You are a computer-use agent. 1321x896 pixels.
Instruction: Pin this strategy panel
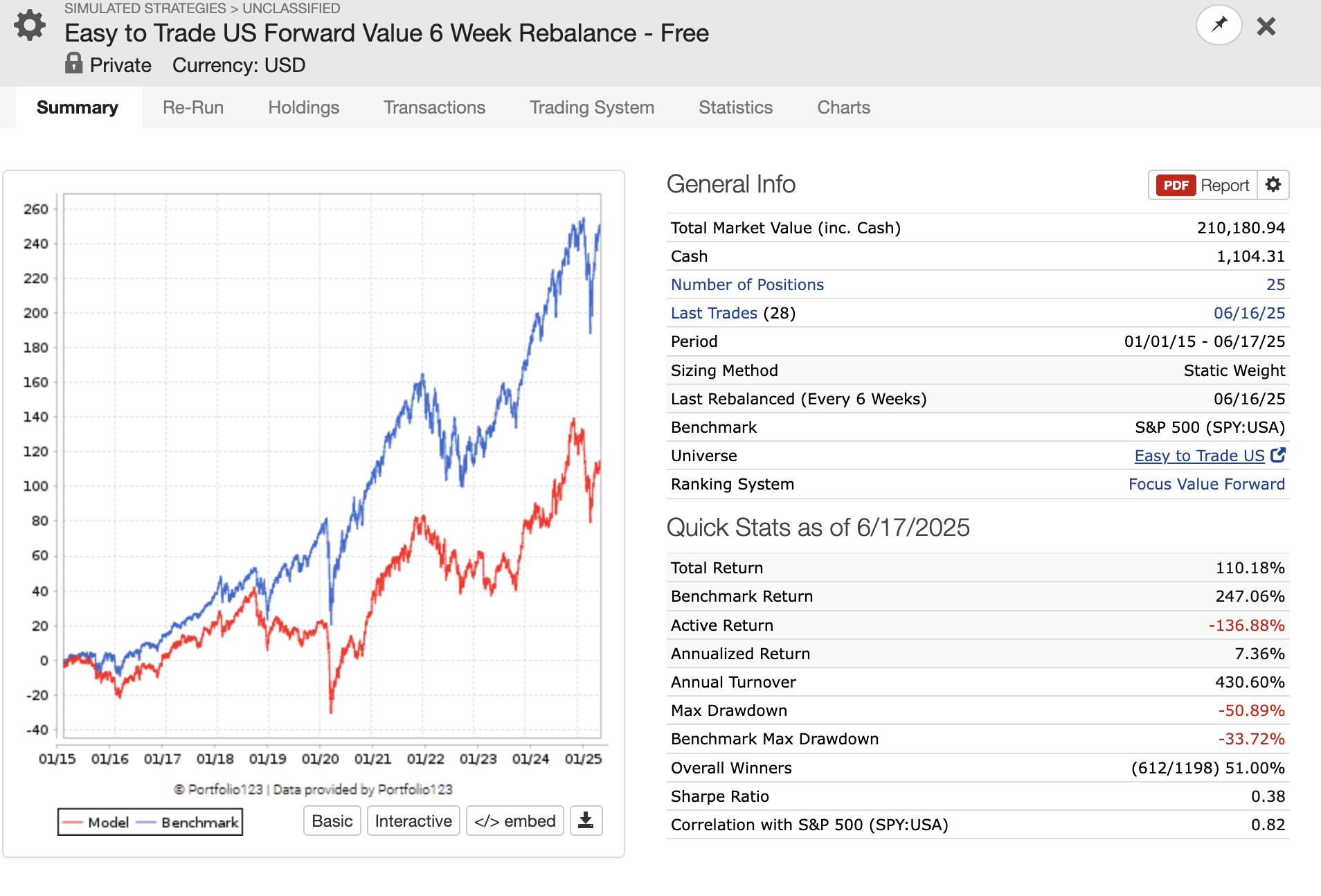1219,26
